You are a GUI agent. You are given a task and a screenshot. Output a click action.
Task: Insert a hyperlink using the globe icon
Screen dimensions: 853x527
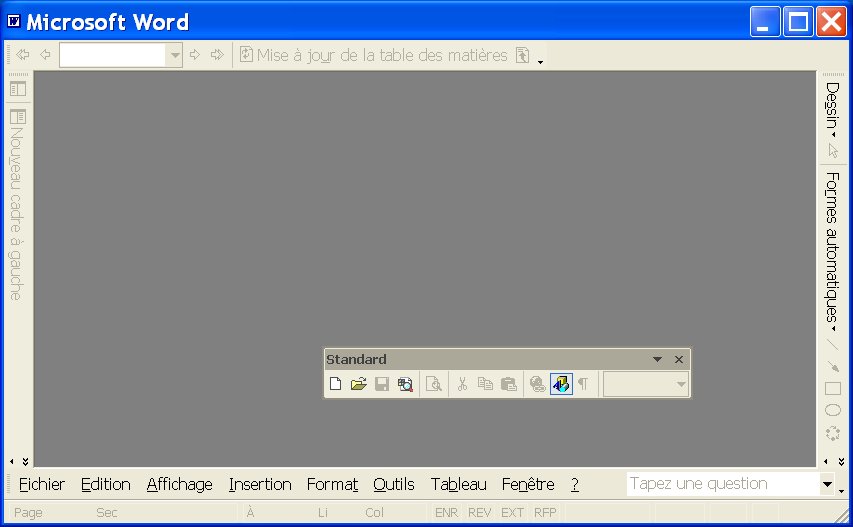coord(537,384)
